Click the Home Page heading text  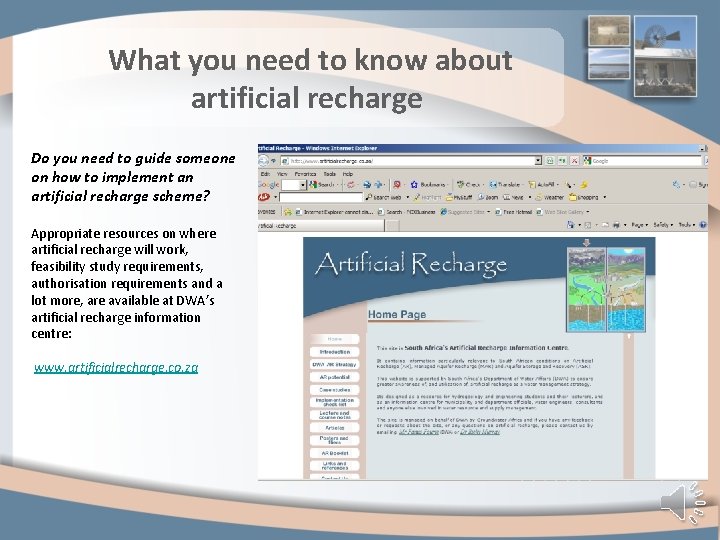tap(397, 315)
